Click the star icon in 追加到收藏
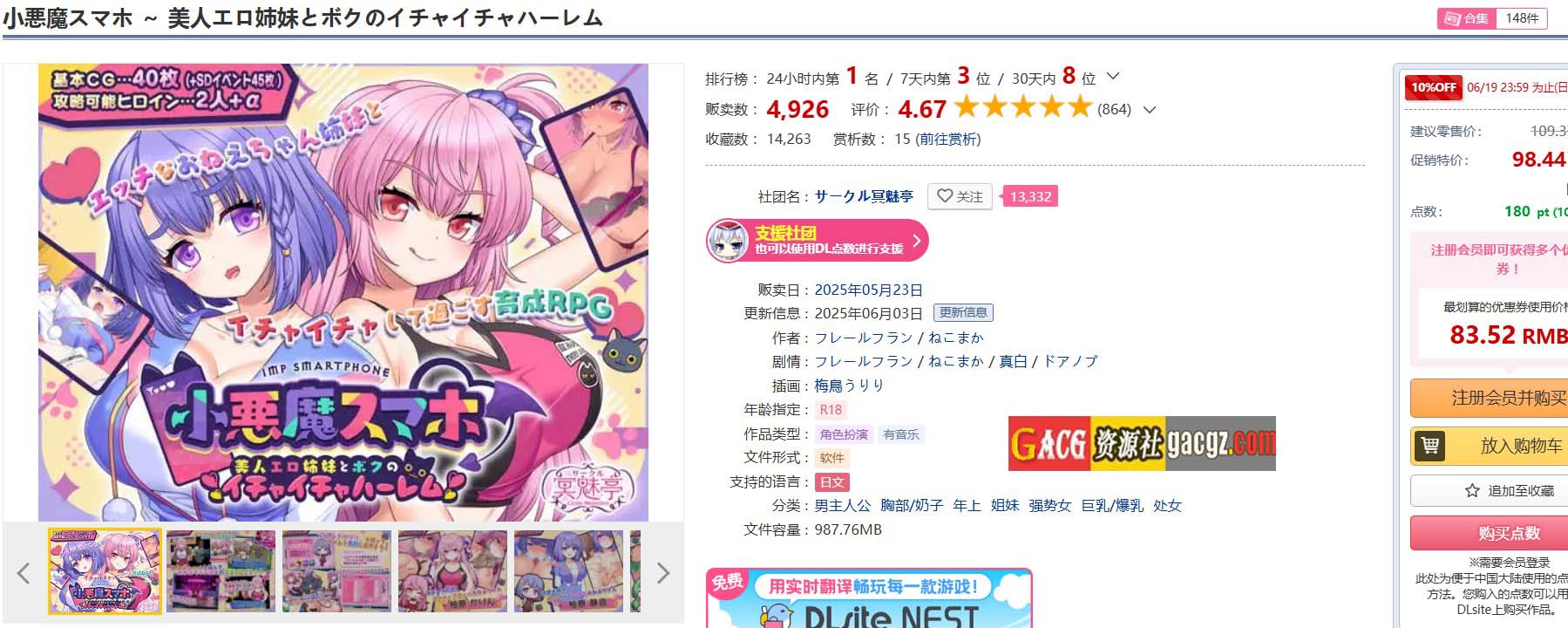This screenshot has height=628, width=1568. [x=1472, y=490]
